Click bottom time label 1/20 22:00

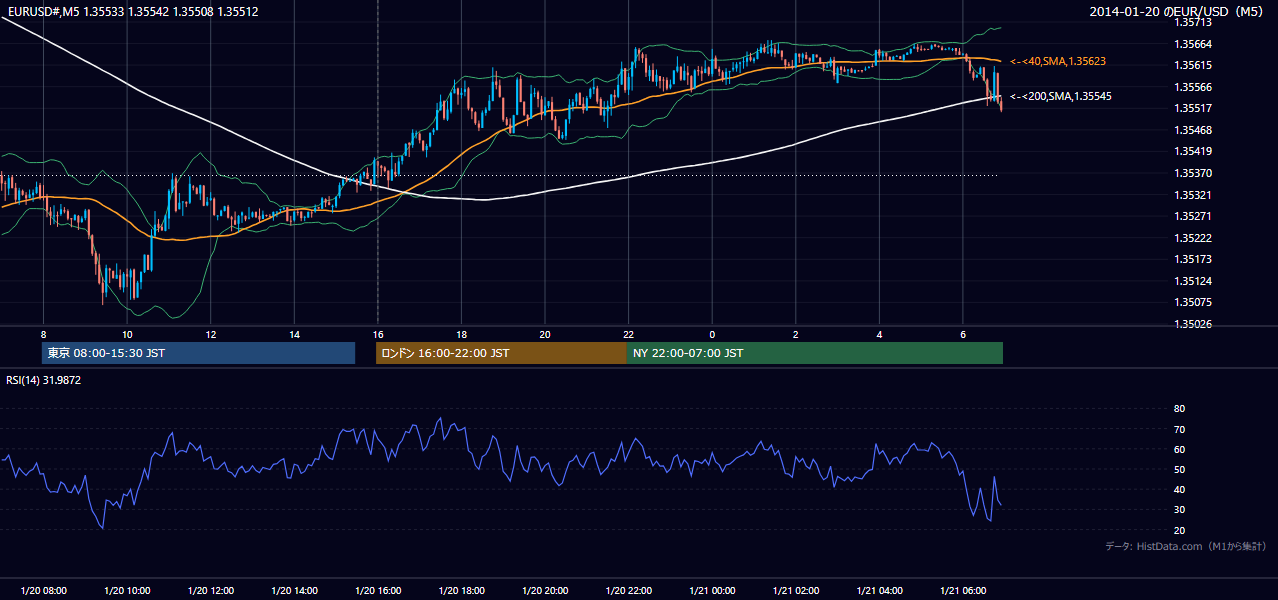coord(628,591)
